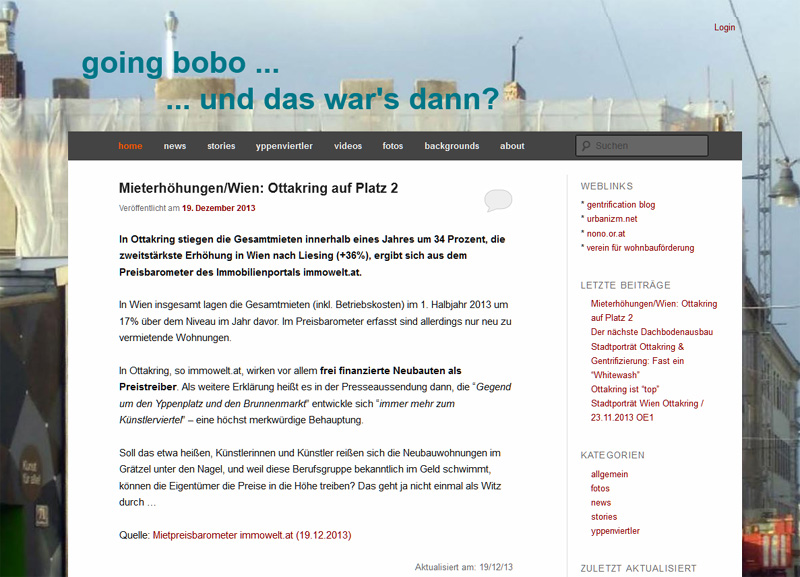
Task: Open sidebar post 'Mieterhöhungen/Wien: Ottakring auf Platz 2'
Action: tap(654, 311)
